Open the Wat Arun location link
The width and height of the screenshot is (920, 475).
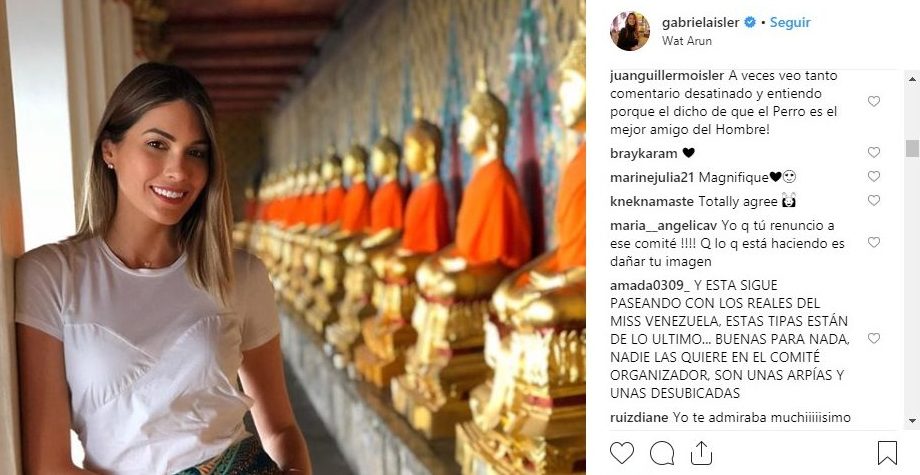pos(687,41)
